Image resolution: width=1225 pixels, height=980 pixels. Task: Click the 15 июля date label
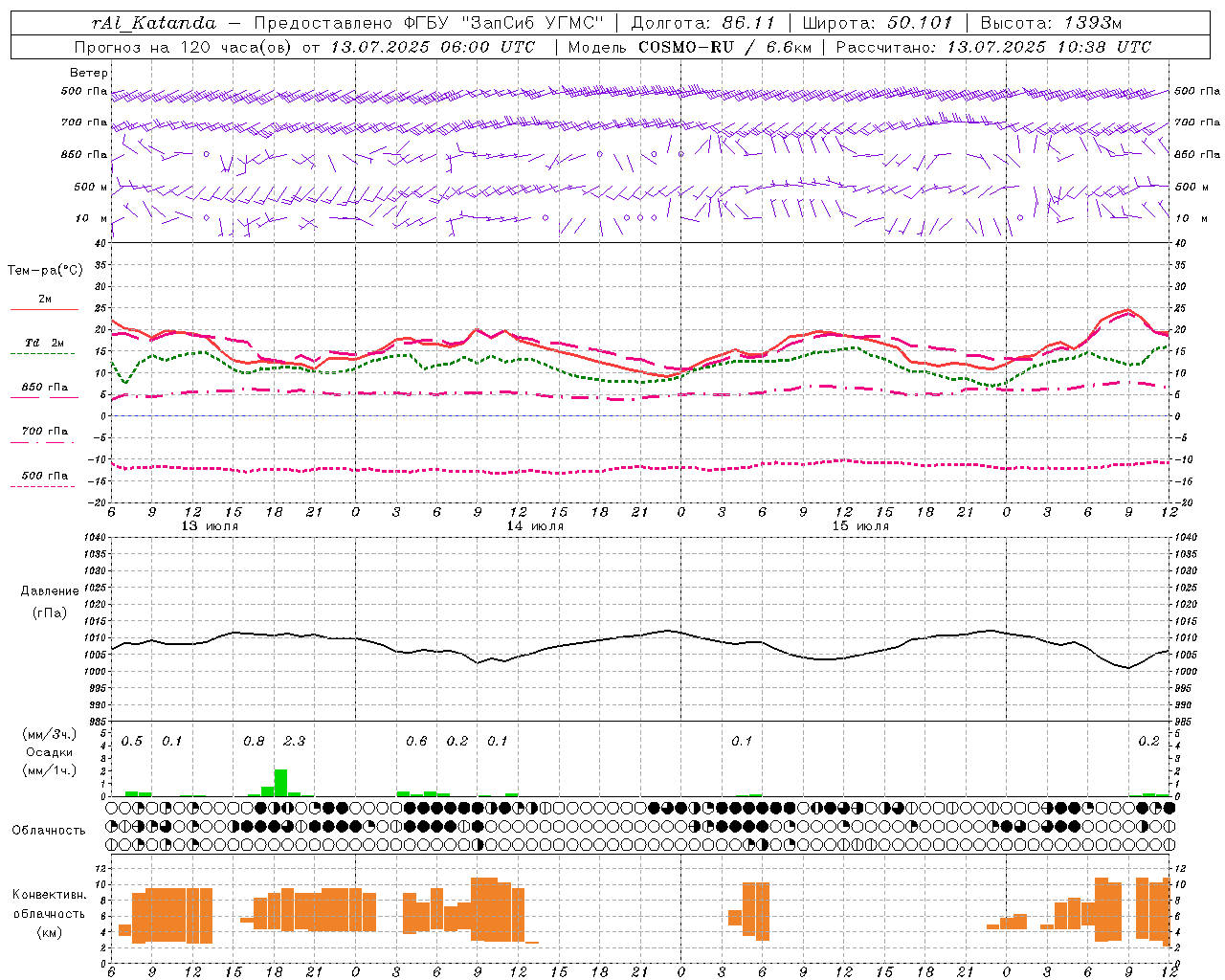(x=860, y=526)
